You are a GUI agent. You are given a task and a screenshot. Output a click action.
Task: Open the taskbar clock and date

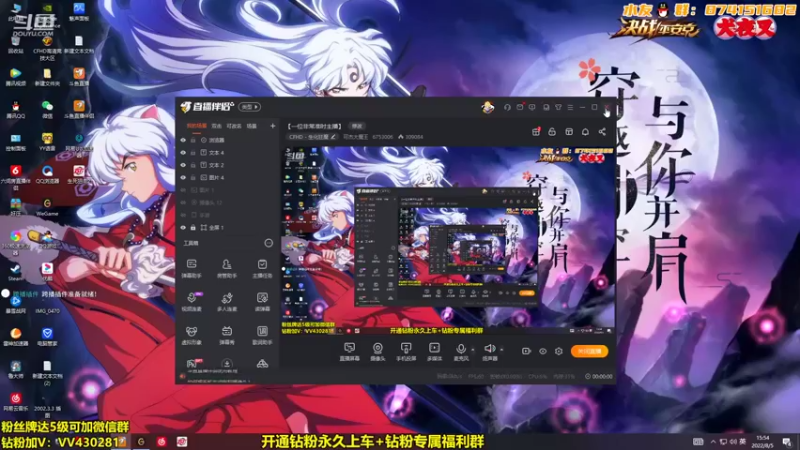(x=762, y=442)
